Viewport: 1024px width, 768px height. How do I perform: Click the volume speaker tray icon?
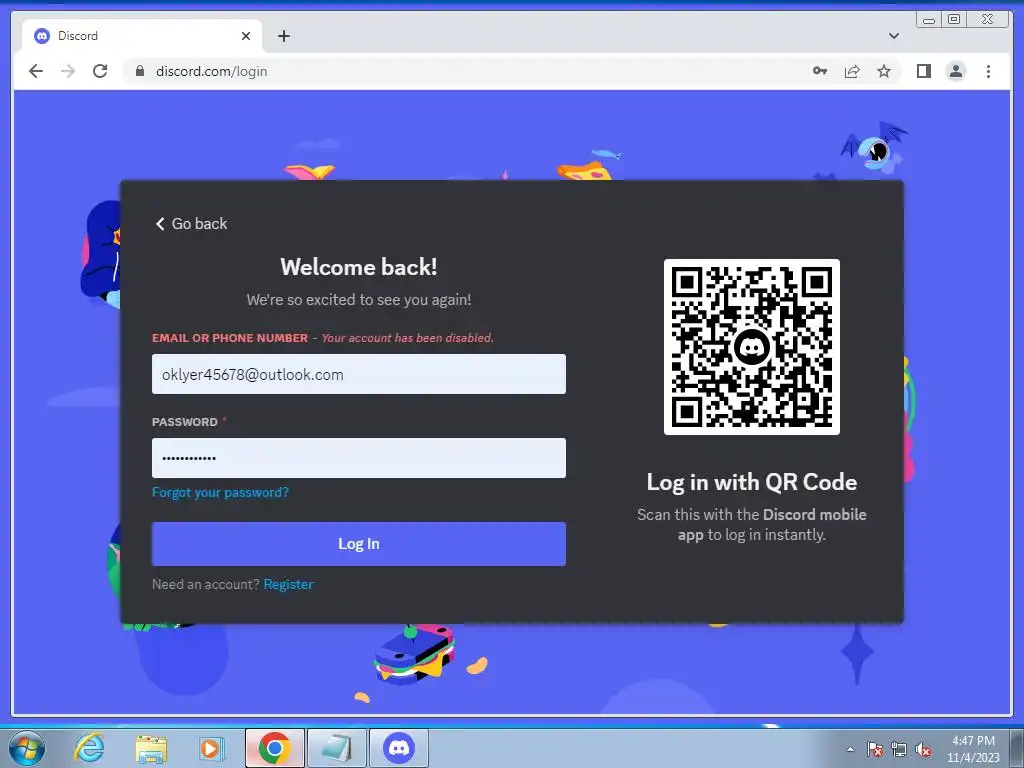923,749
